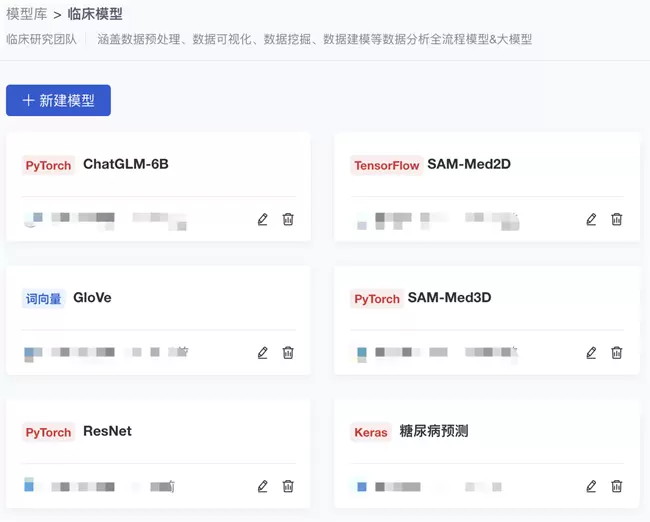The width and height of the screenshot is (650, 522).
Task: Delete SAM-Med3D using its trash icon
Action: coord(617,352)
